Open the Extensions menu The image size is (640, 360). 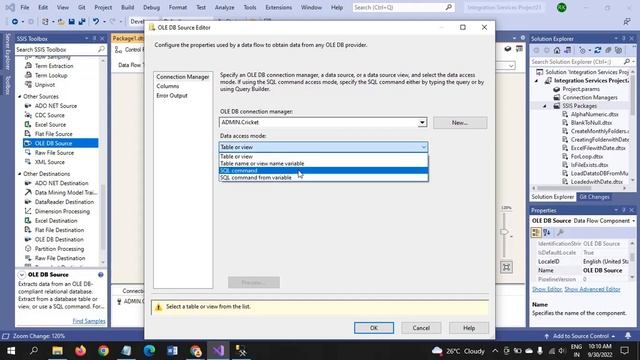279,7
